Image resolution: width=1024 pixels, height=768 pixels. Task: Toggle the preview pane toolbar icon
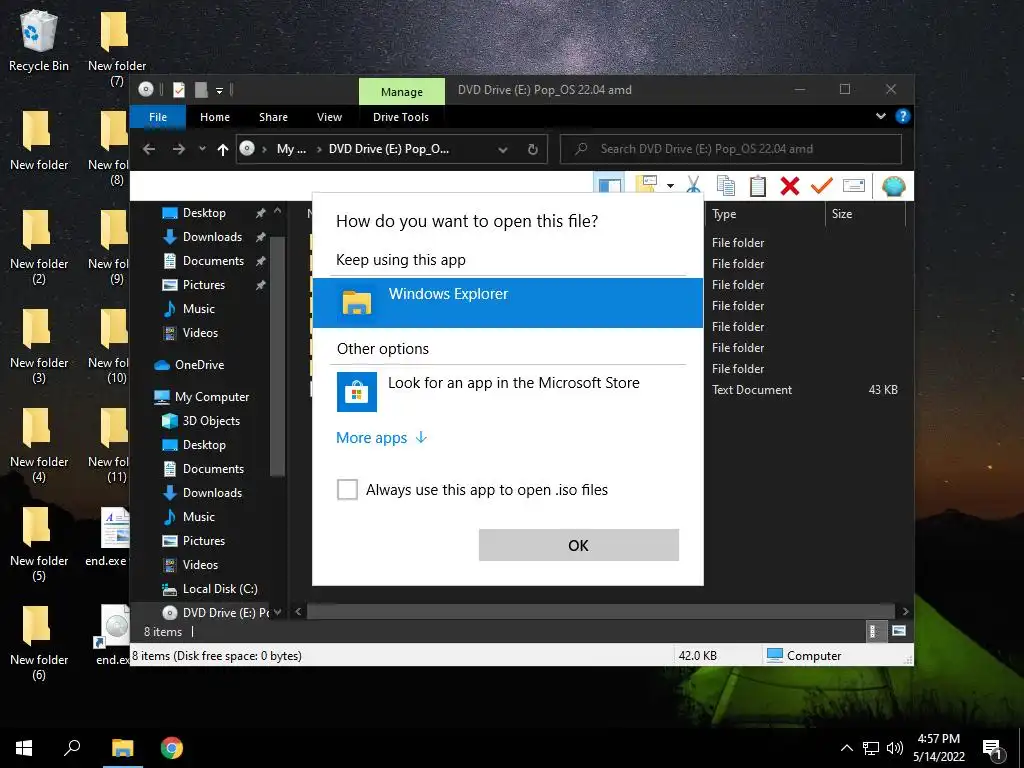click(x=609, y=185)
